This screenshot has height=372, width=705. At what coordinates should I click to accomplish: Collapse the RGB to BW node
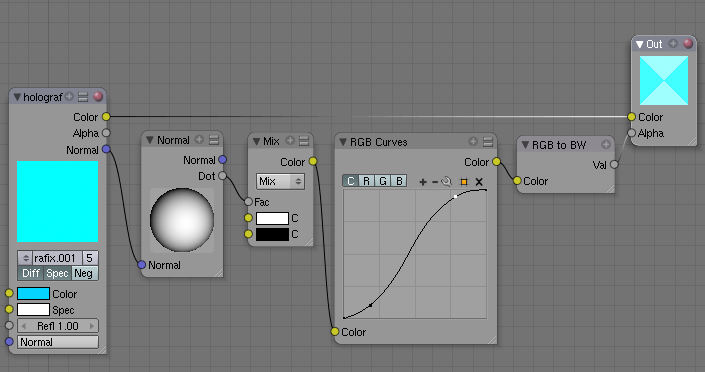pyautogui.click(x=525, y=145)
